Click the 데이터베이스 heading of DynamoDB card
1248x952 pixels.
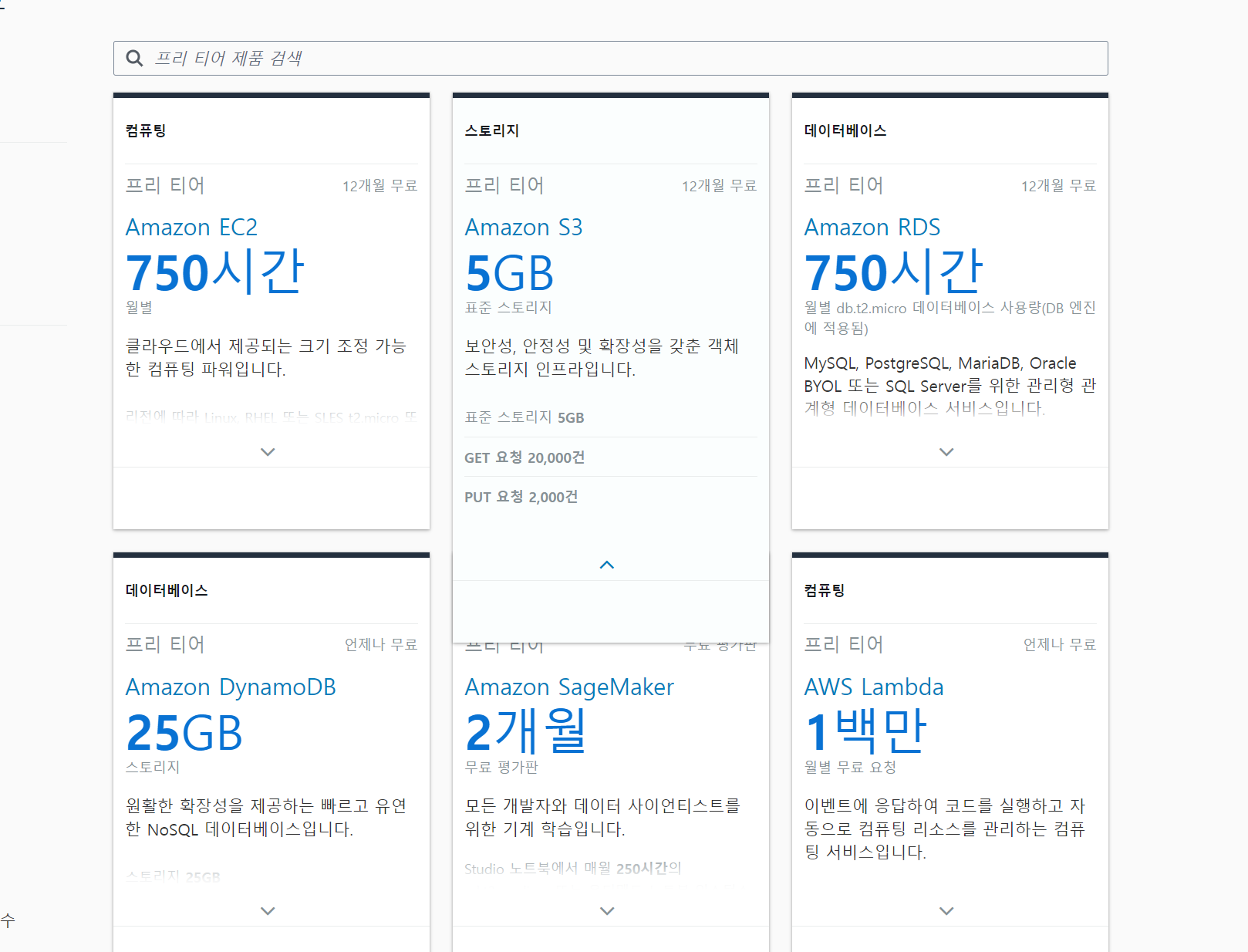(x=167, y=590)
